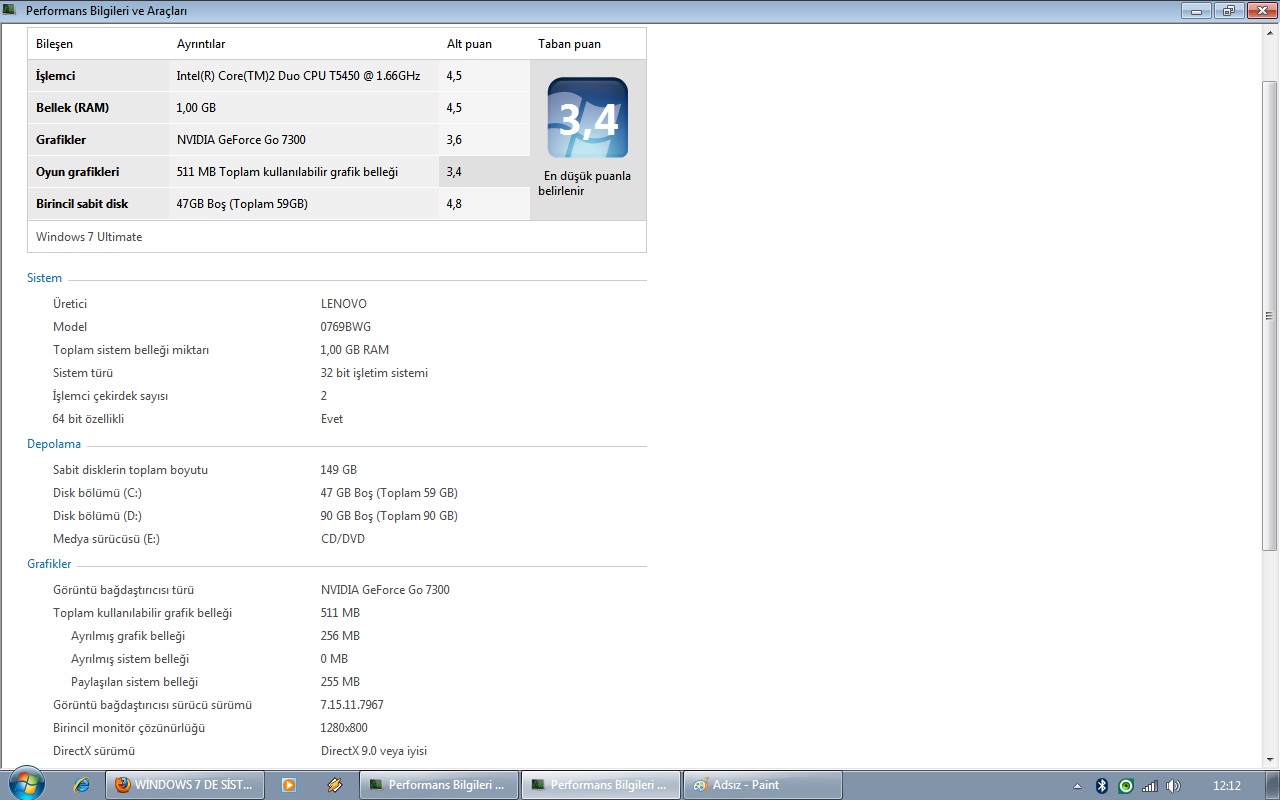1280x800 pixels.
Task: Click the 64 bit özellikli label
Action: point(88,419)
